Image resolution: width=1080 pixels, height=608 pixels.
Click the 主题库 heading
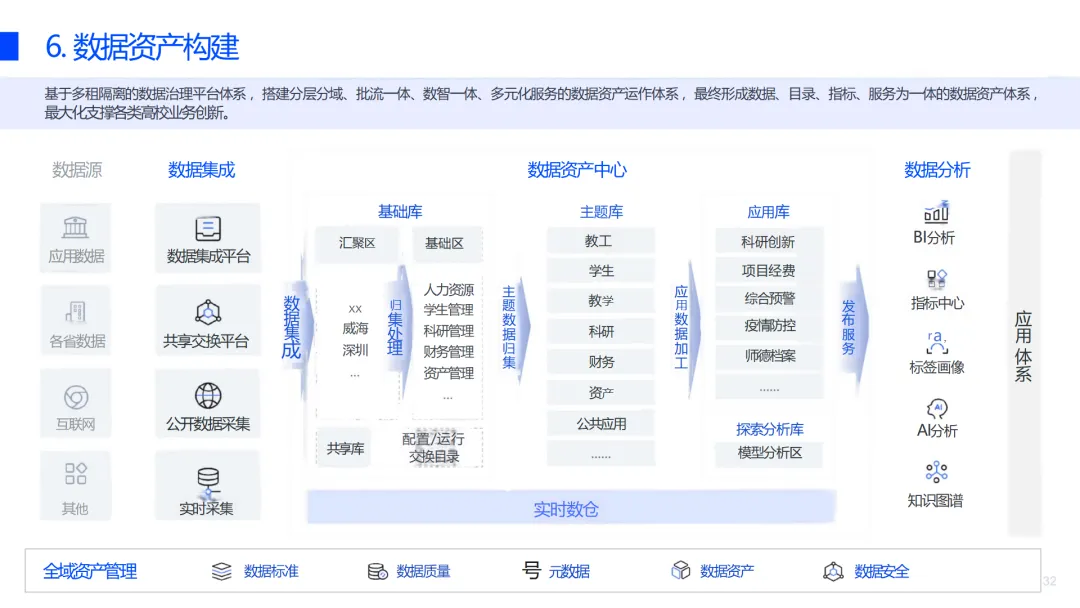pos(601,212)
